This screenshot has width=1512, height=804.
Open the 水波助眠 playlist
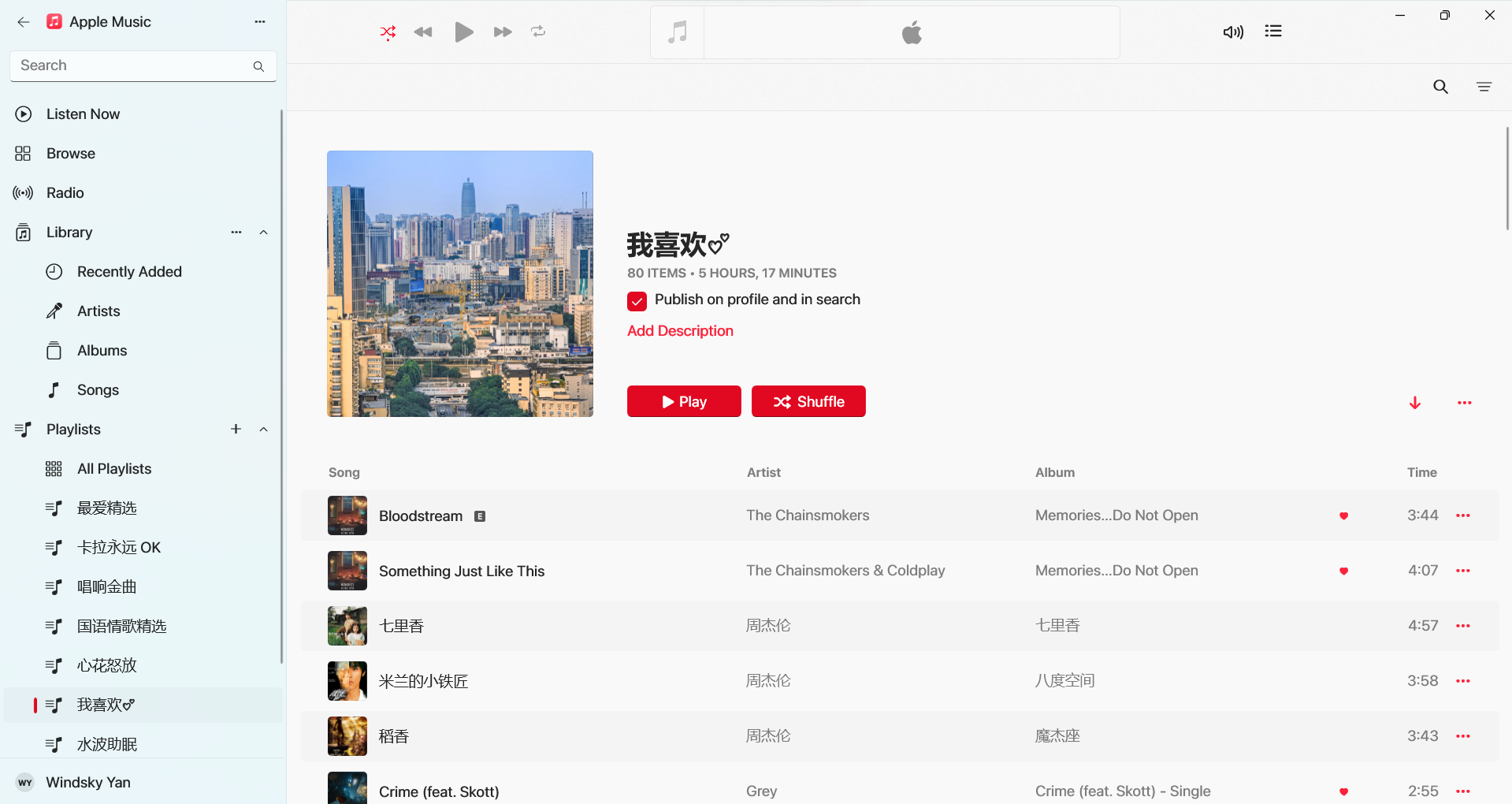[142, 744]
